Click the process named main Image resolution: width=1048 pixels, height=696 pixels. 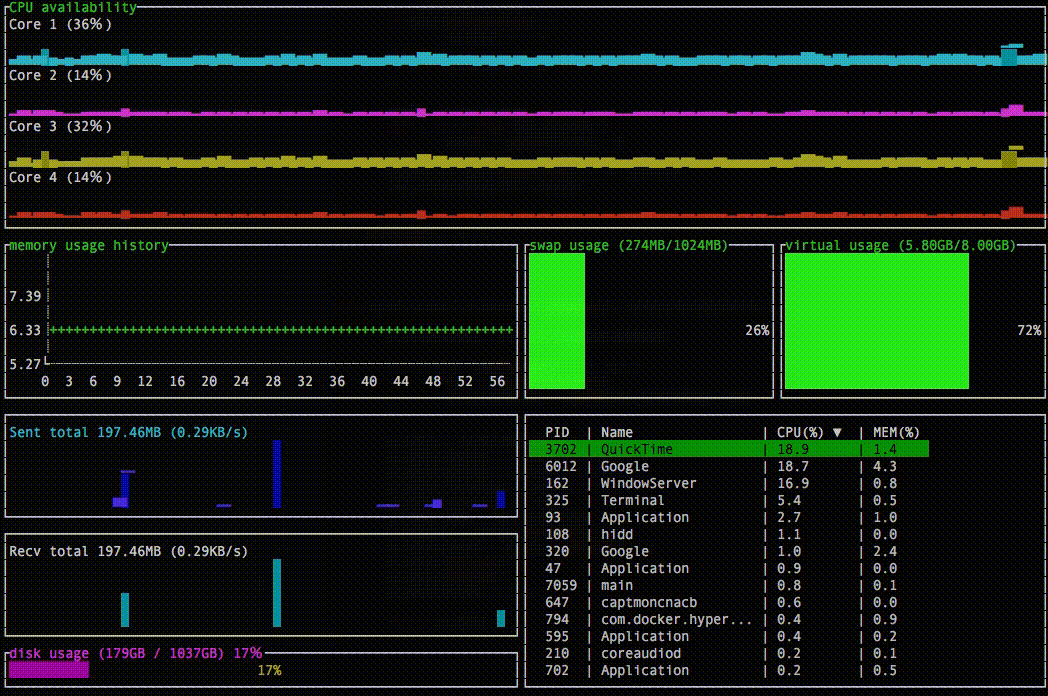click(616, 586)
